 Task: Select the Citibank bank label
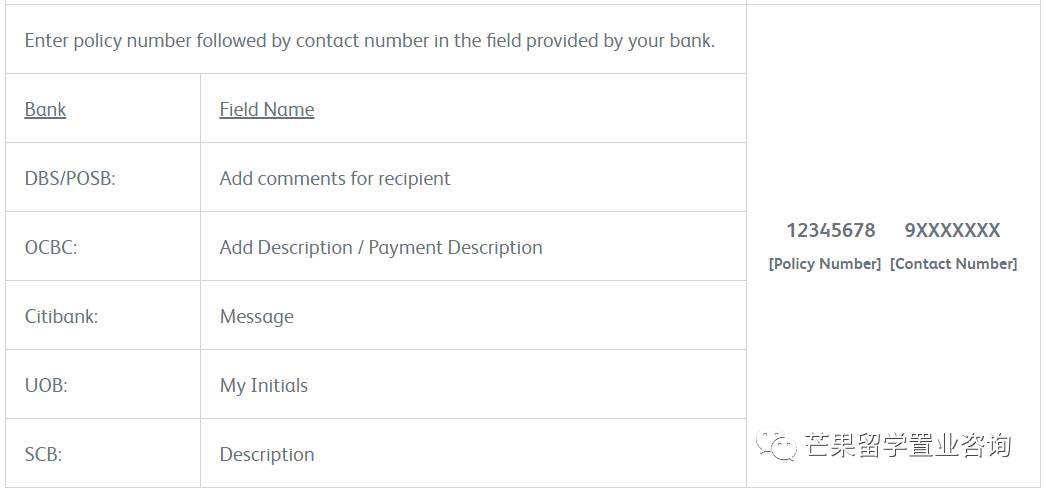click(x=61, y=317)
